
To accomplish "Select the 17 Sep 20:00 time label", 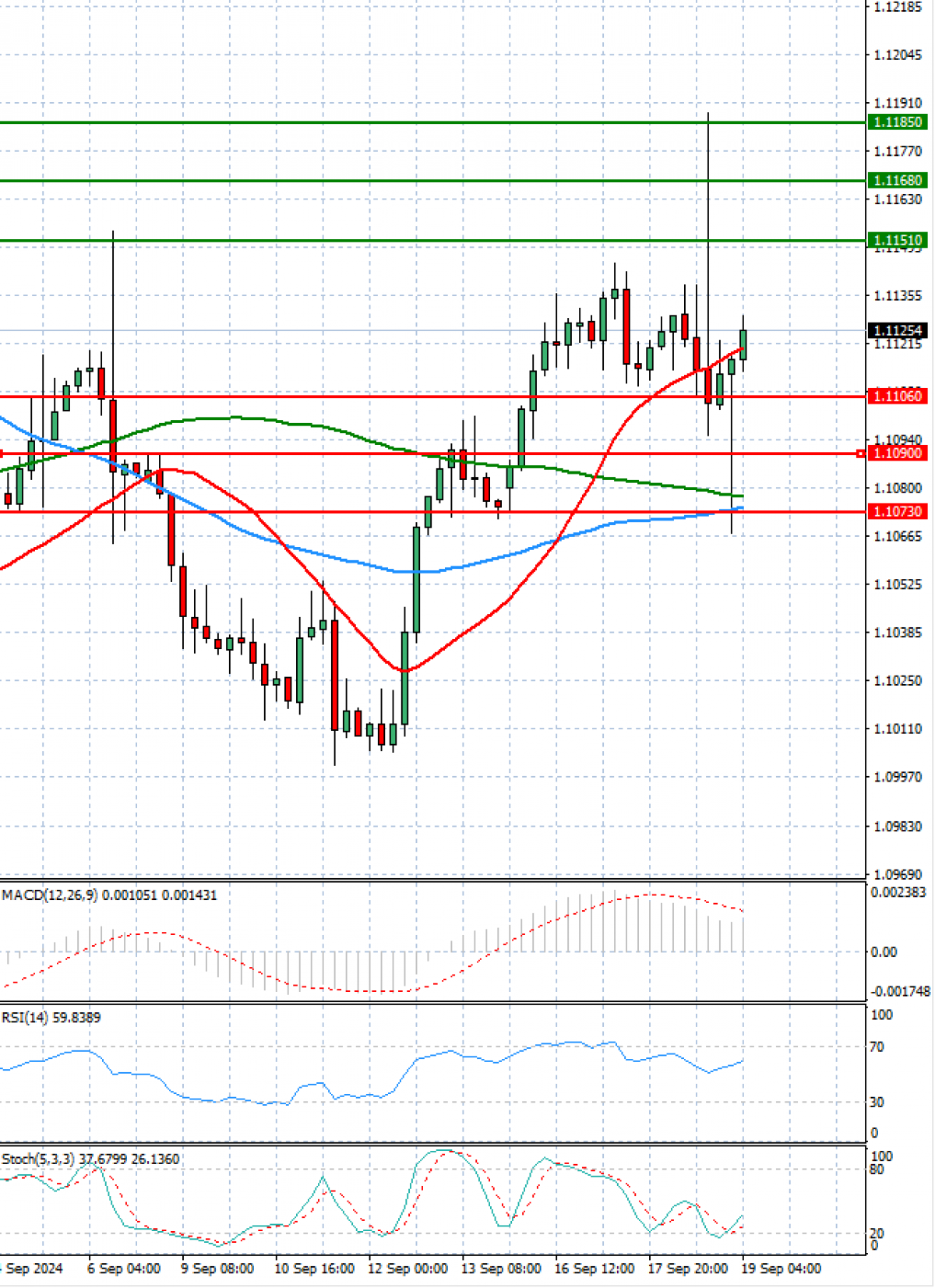I will pyautogui.click(x=688, y=1269).
